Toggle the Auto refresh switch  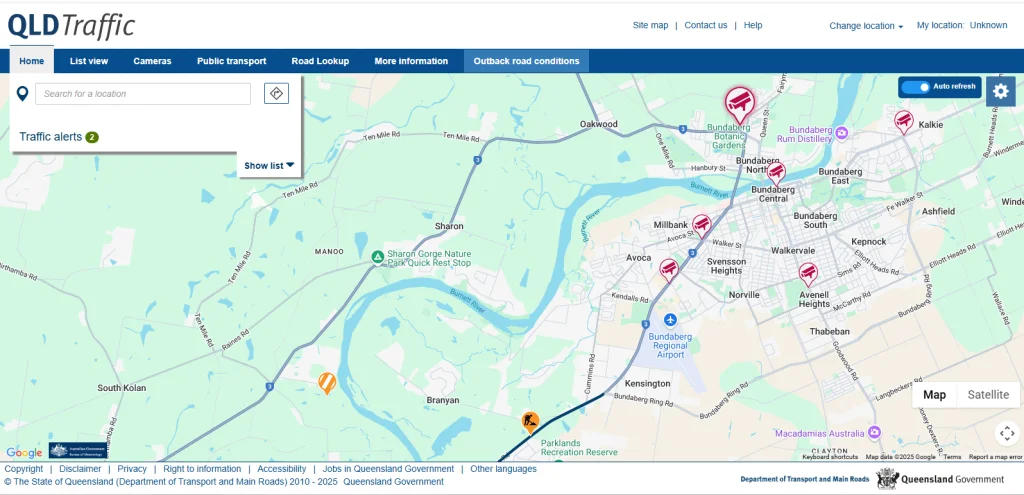pos(915,87)
